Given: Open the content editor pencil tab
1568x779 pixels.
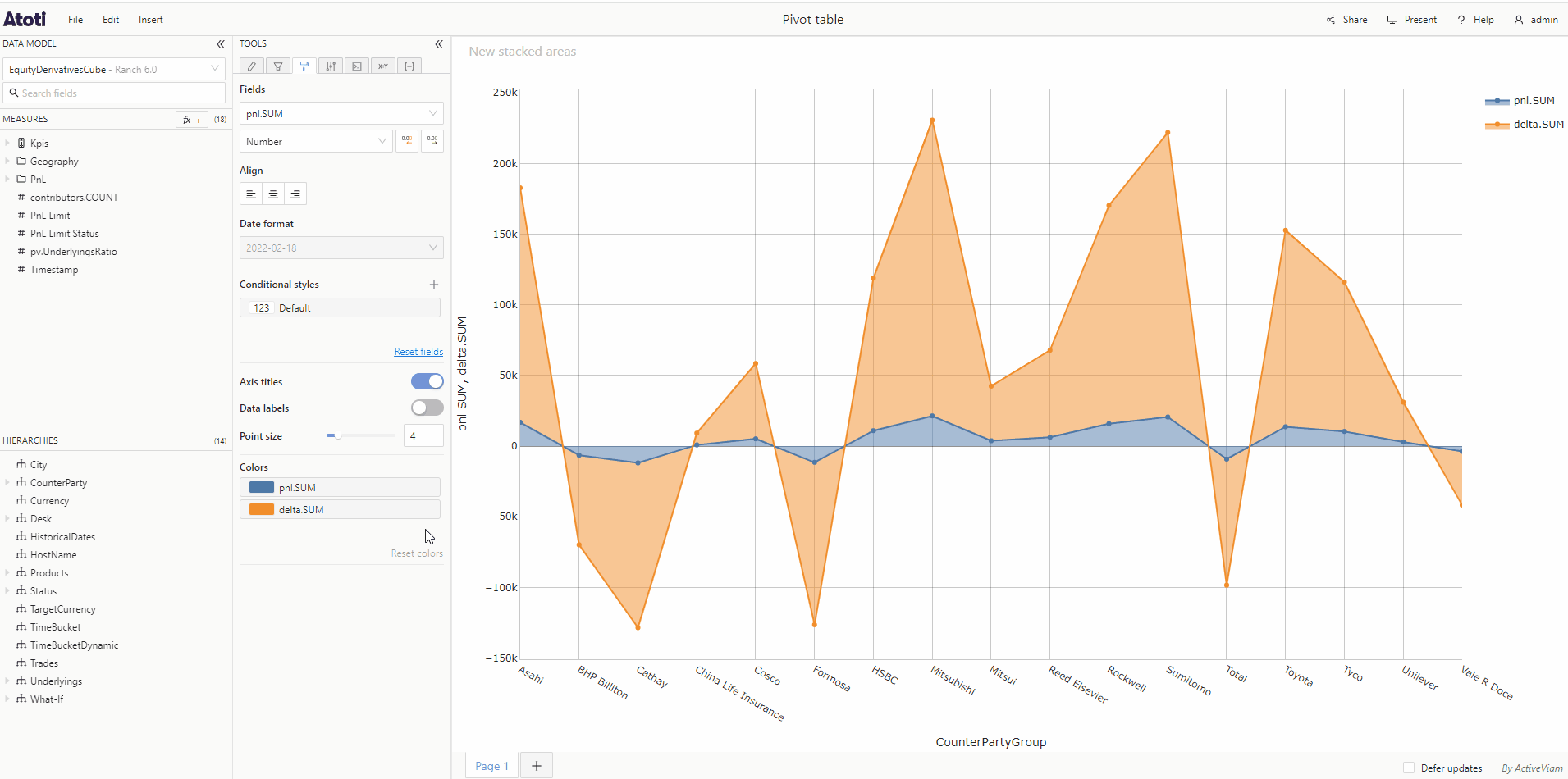Looking at the screenshot, I should point(252,66).
